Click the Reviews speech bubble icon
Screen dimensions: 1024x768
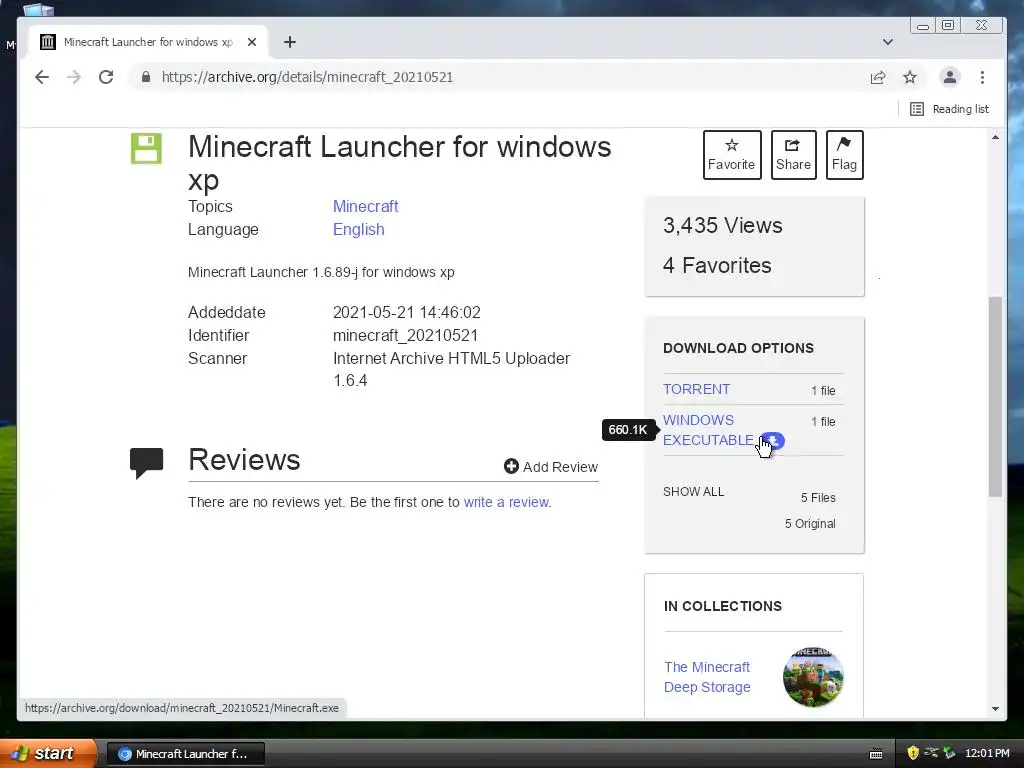(146, 463)
